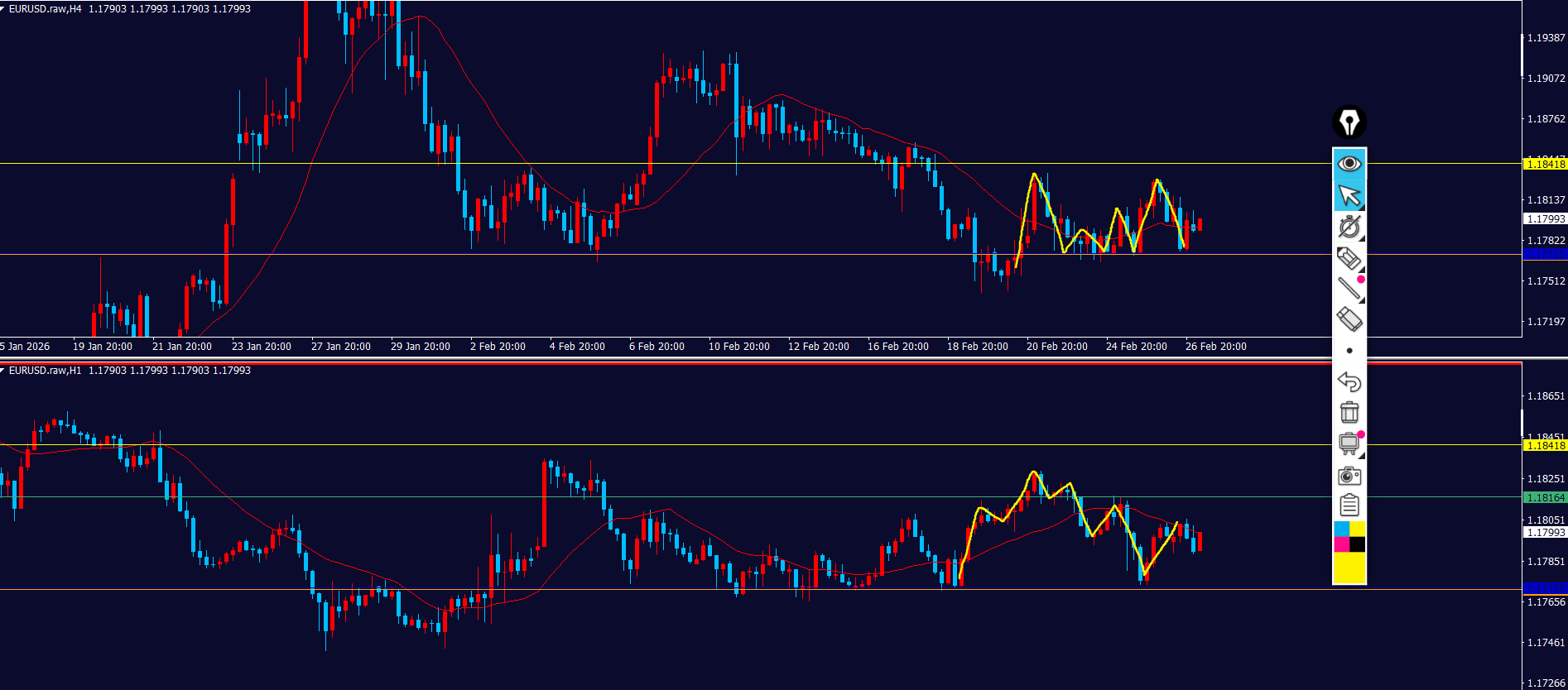Click the dot stroke size option

tap(1349, 351)
